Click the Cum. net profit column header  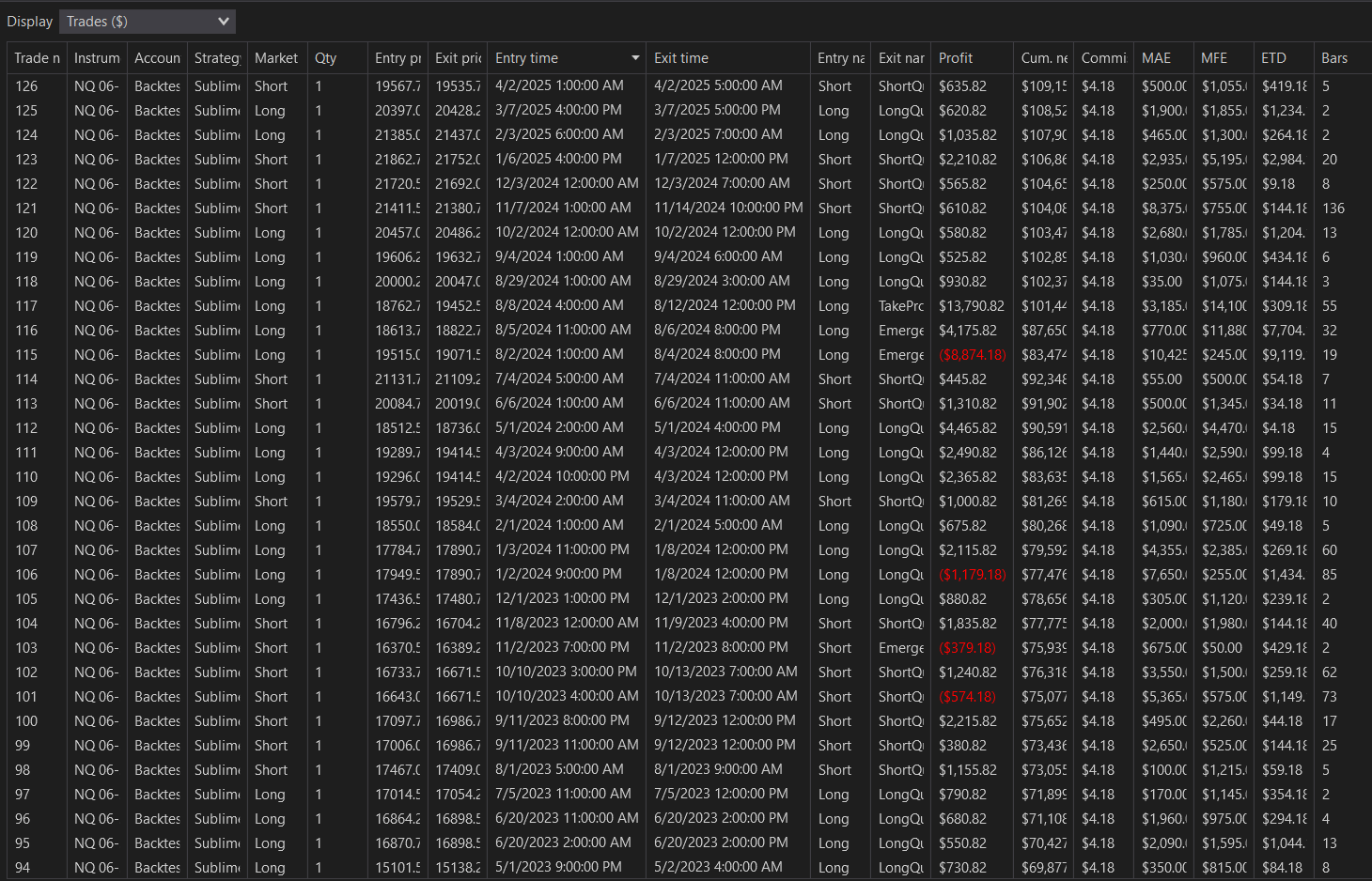1044,58
